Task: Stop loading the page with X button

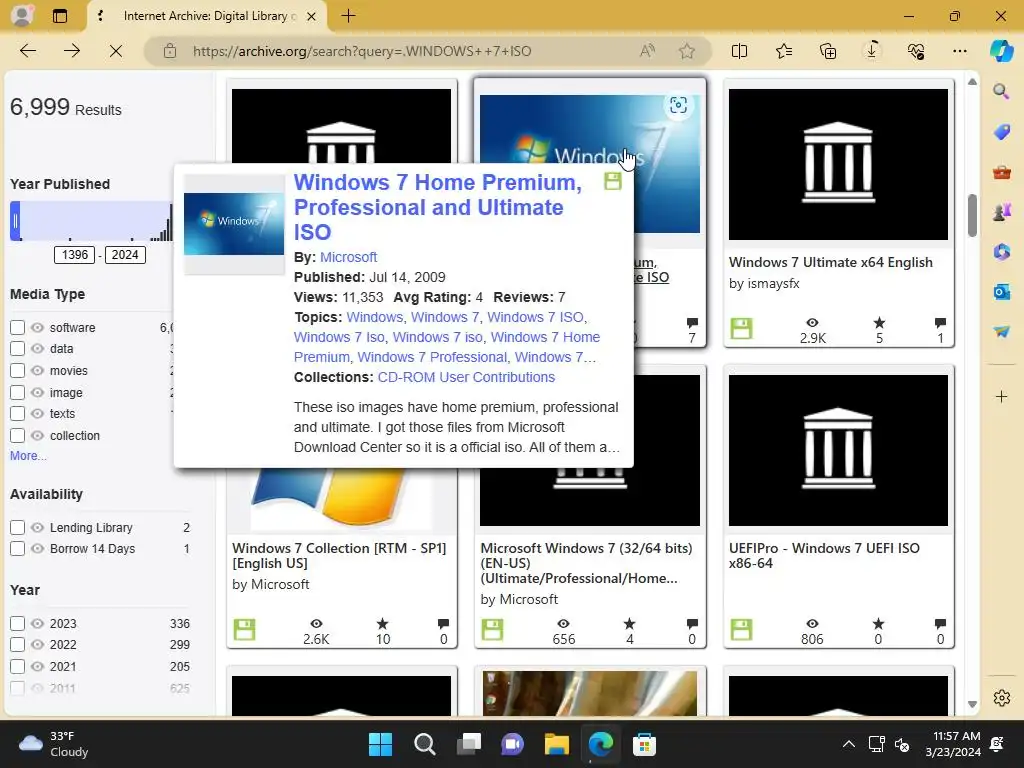Action: [116, 51]
